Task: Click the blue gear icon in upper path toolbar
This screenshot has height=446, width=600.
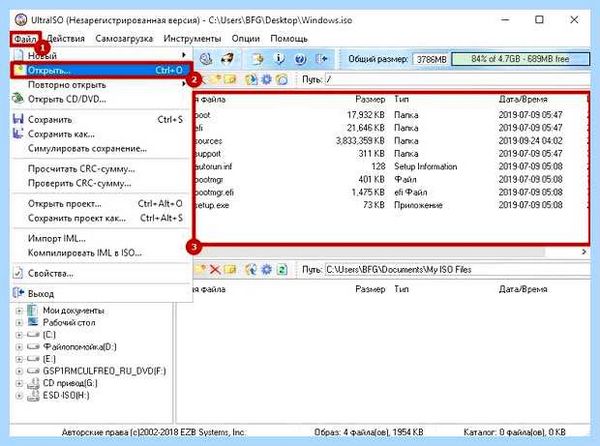Action: tap(266, 79)
